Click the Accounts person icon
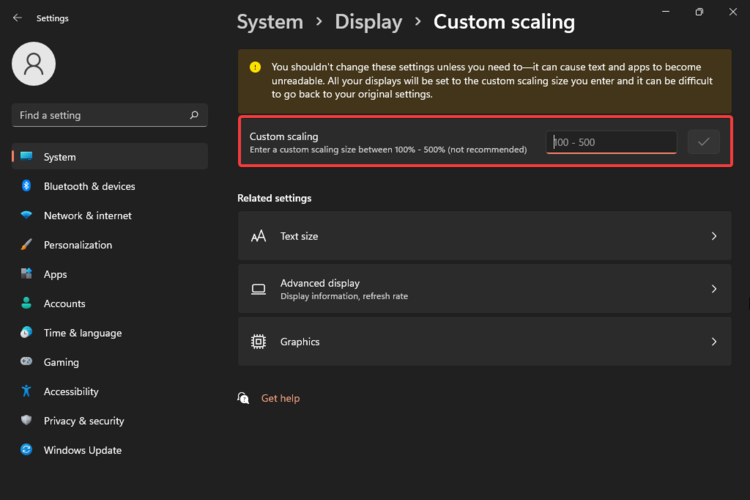This screenshot has height=500, width=750. click(x=26, y=303)
